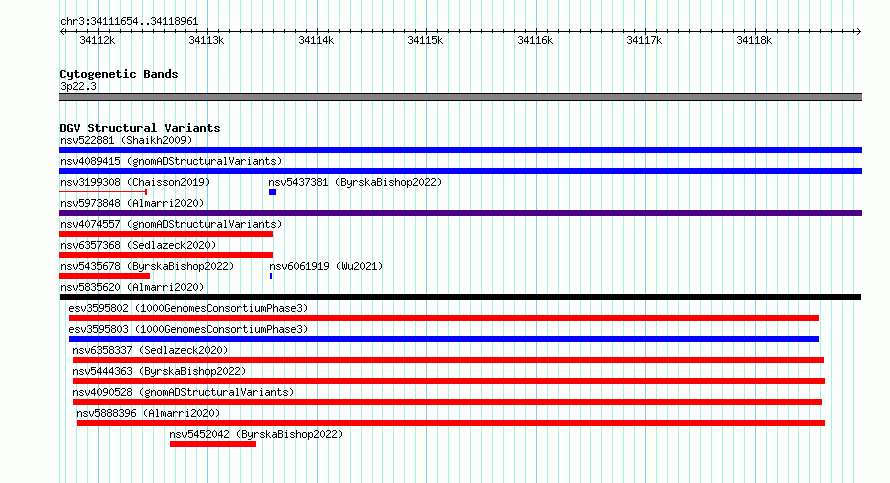Click the thin red line for nsv3199308
The height and width of the screenshot is (483, 890).
pyautogui.click(x=103, y=192)
